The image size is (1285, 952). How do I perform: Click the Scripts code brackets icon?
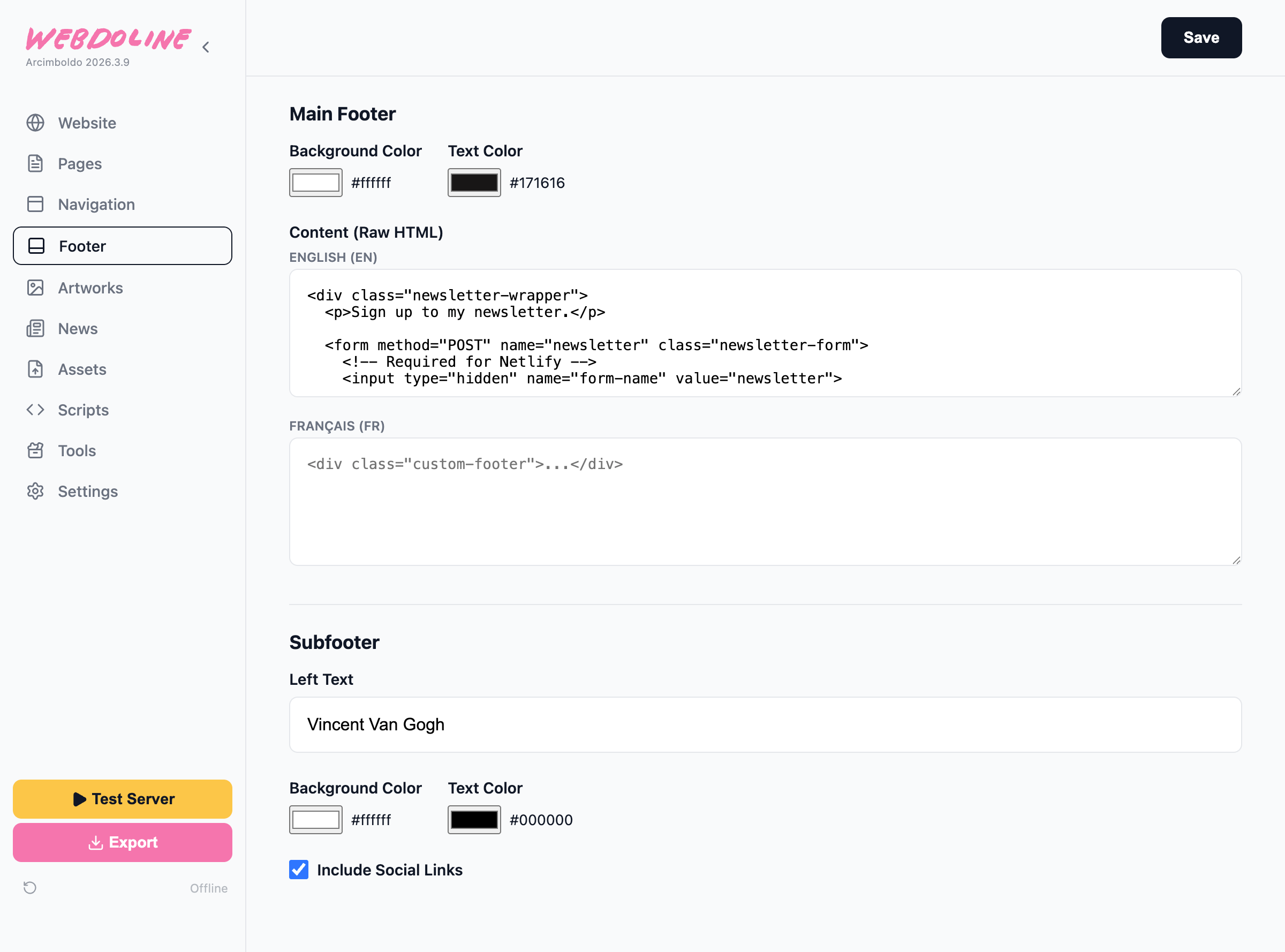click(x=35, y=410)
